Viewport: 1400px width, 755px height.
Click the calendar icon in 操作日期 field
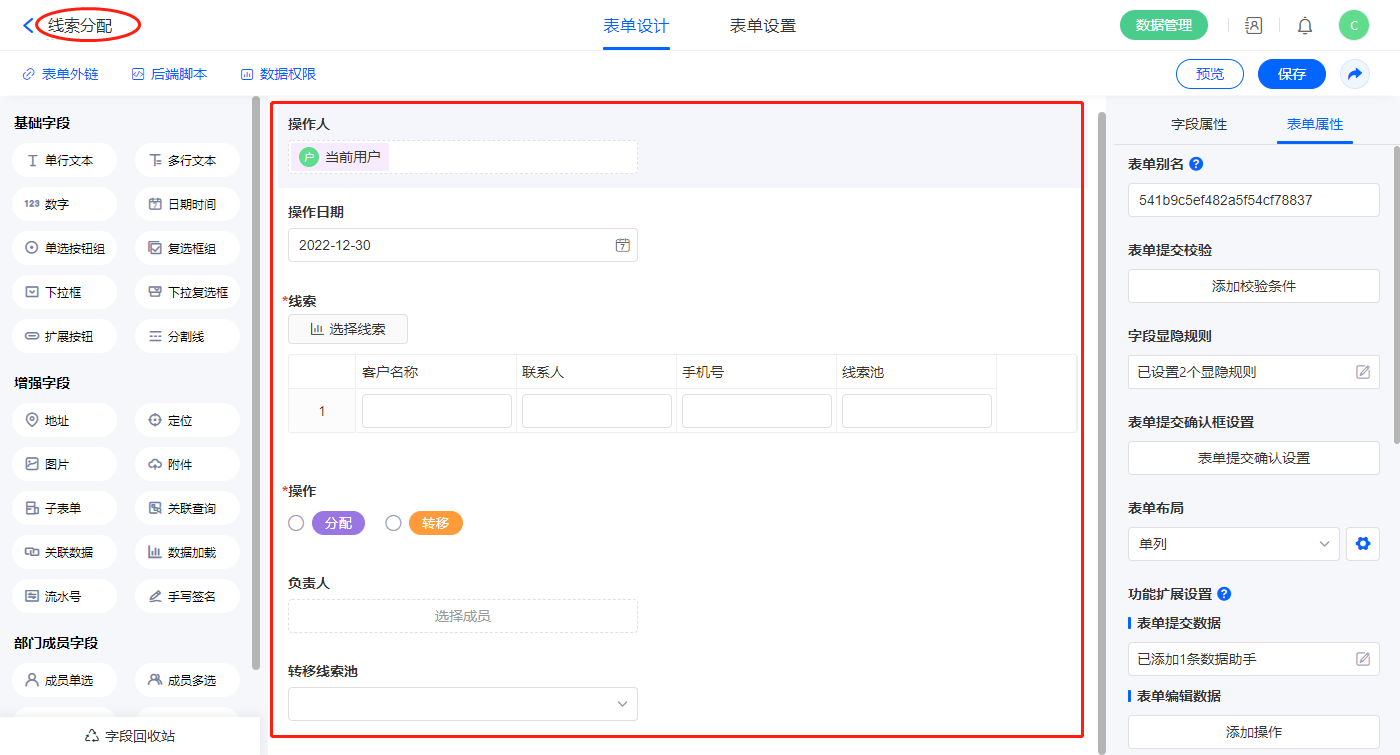point(622,245)
